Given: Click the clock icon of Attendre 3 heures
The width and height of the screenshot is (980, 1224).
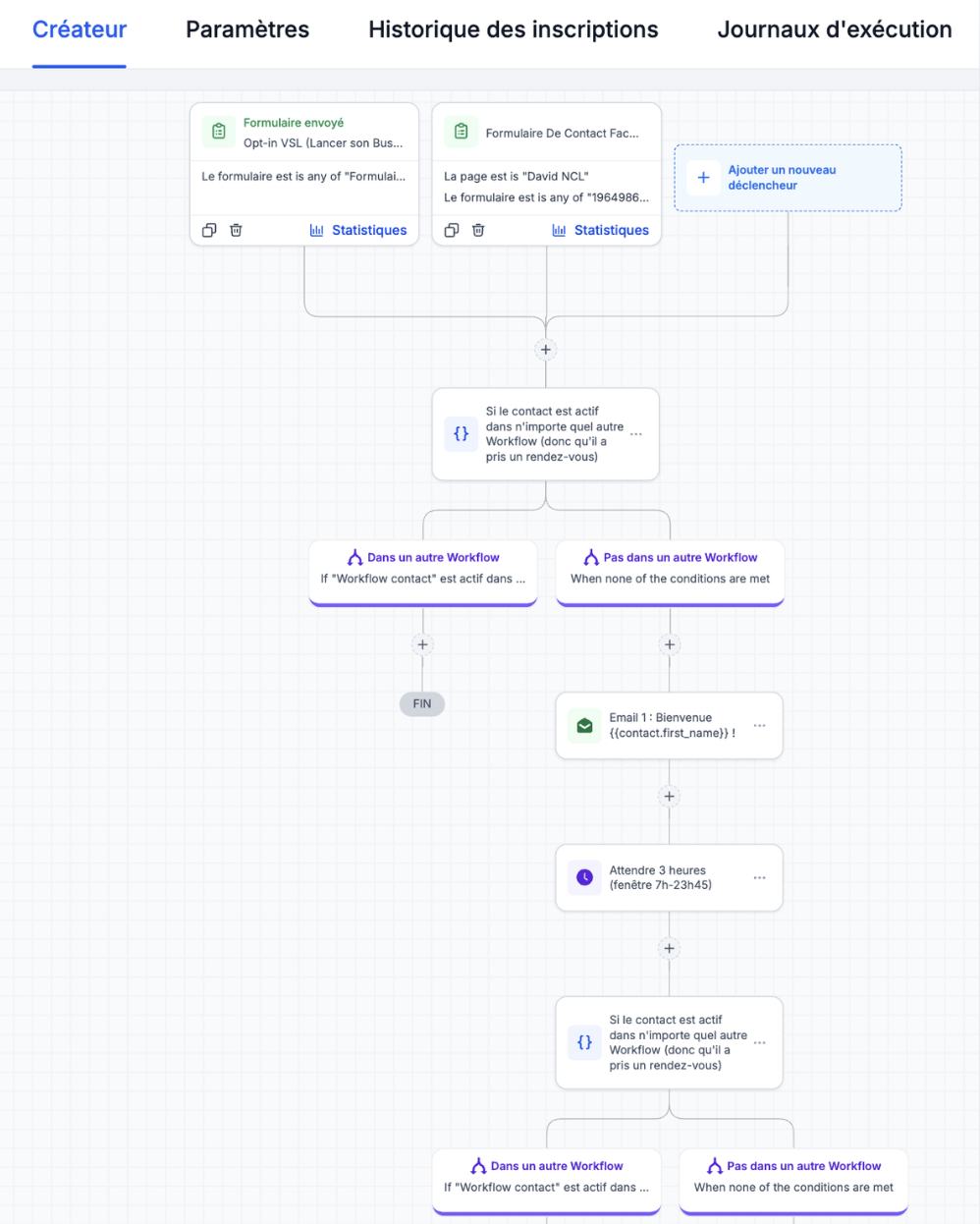Looking at the screenshot, I should point(584,877).
